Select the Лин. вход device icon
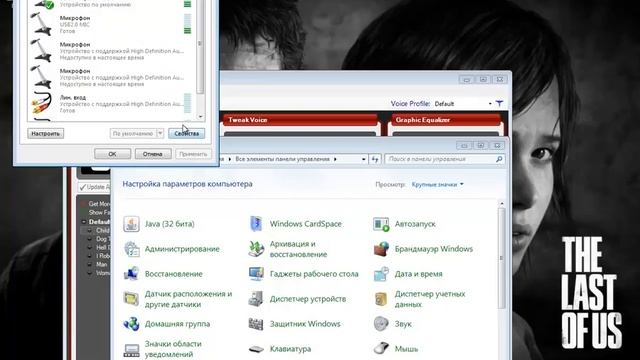 click(x=42, y=103)
